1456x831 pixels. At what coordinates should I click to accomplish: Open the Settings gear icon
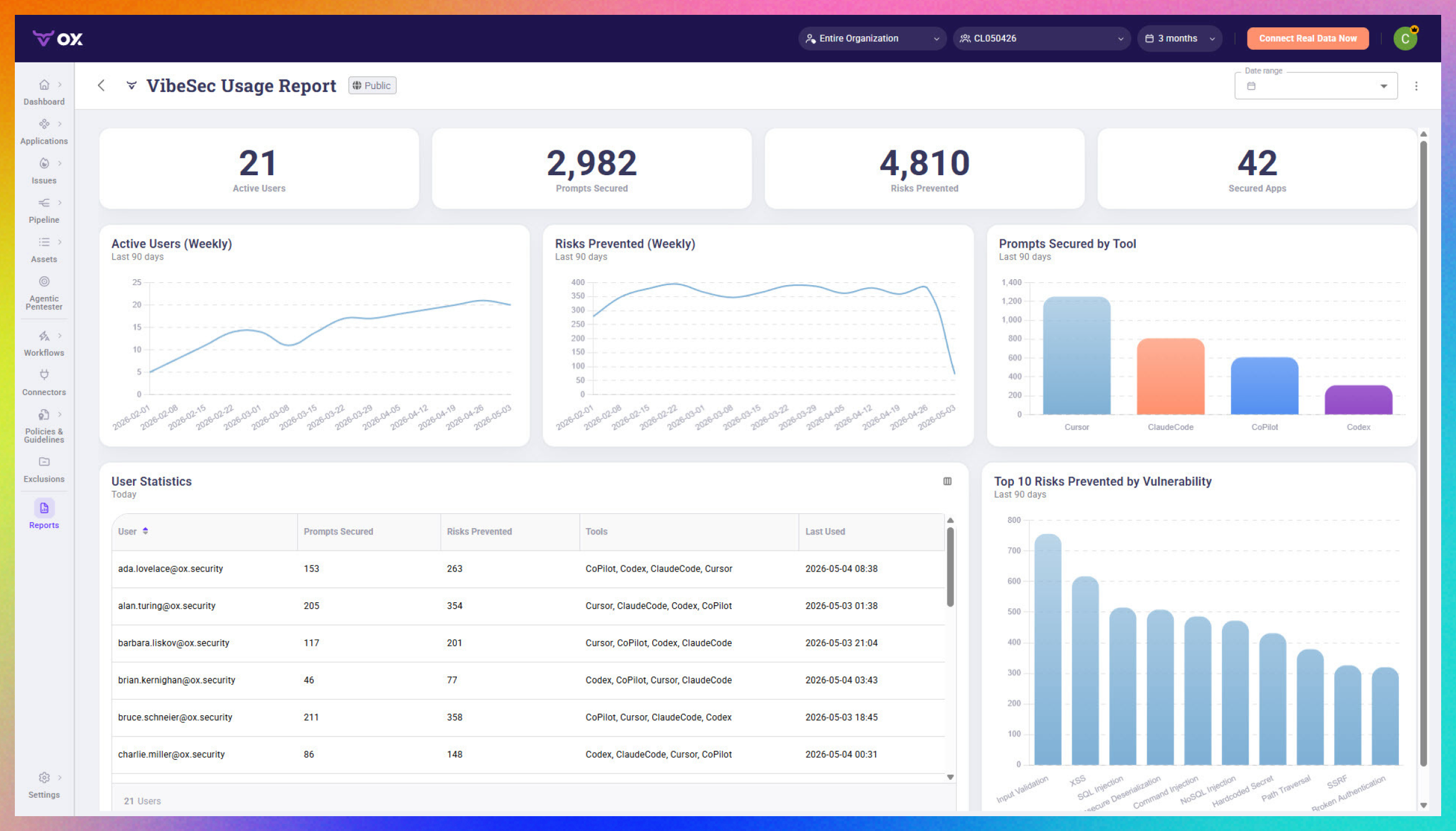pos(44,778)
